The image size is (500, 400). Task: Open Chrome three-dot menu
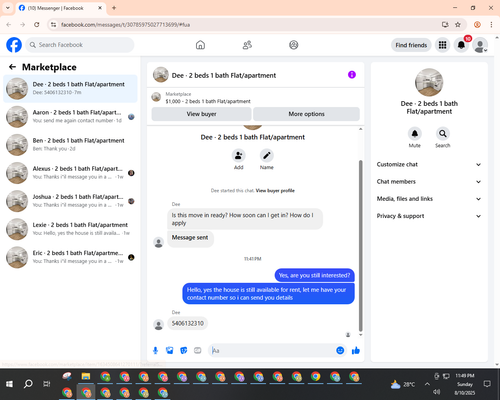click(x=491, y=25)
